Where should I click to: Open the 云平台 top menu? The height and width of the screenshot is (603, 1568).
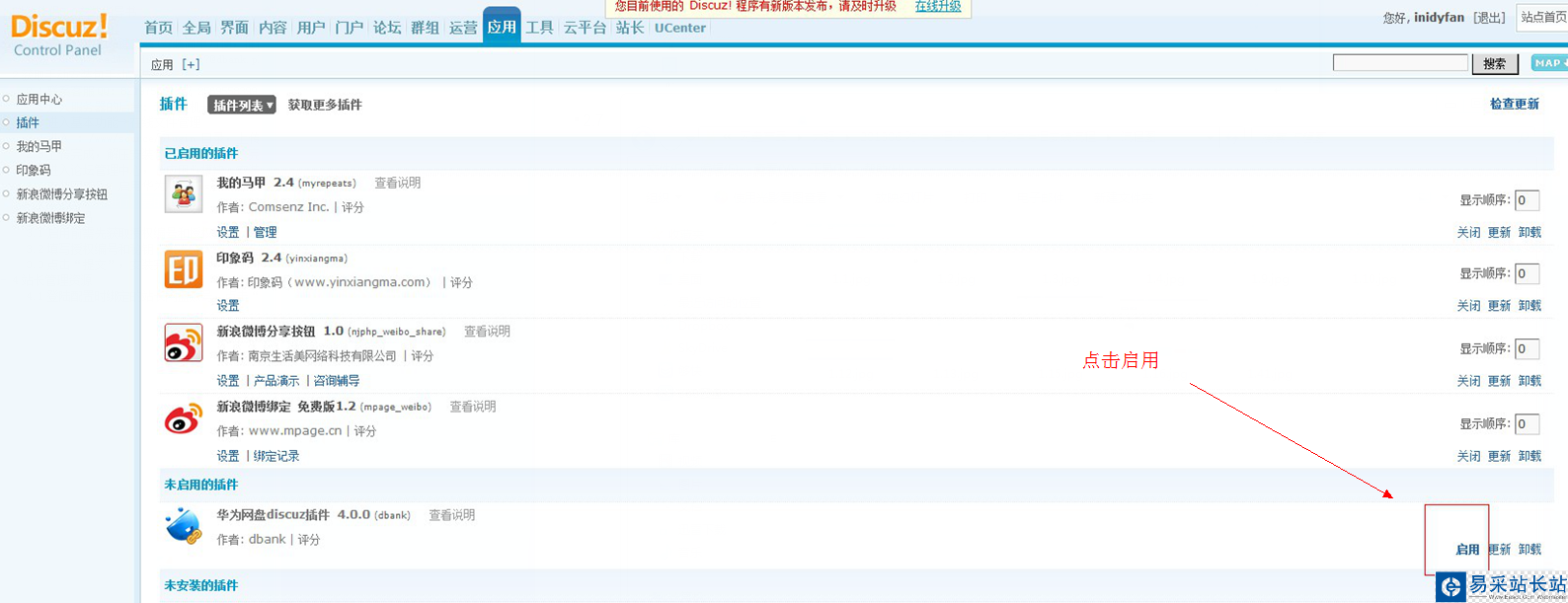coord(585,28)
